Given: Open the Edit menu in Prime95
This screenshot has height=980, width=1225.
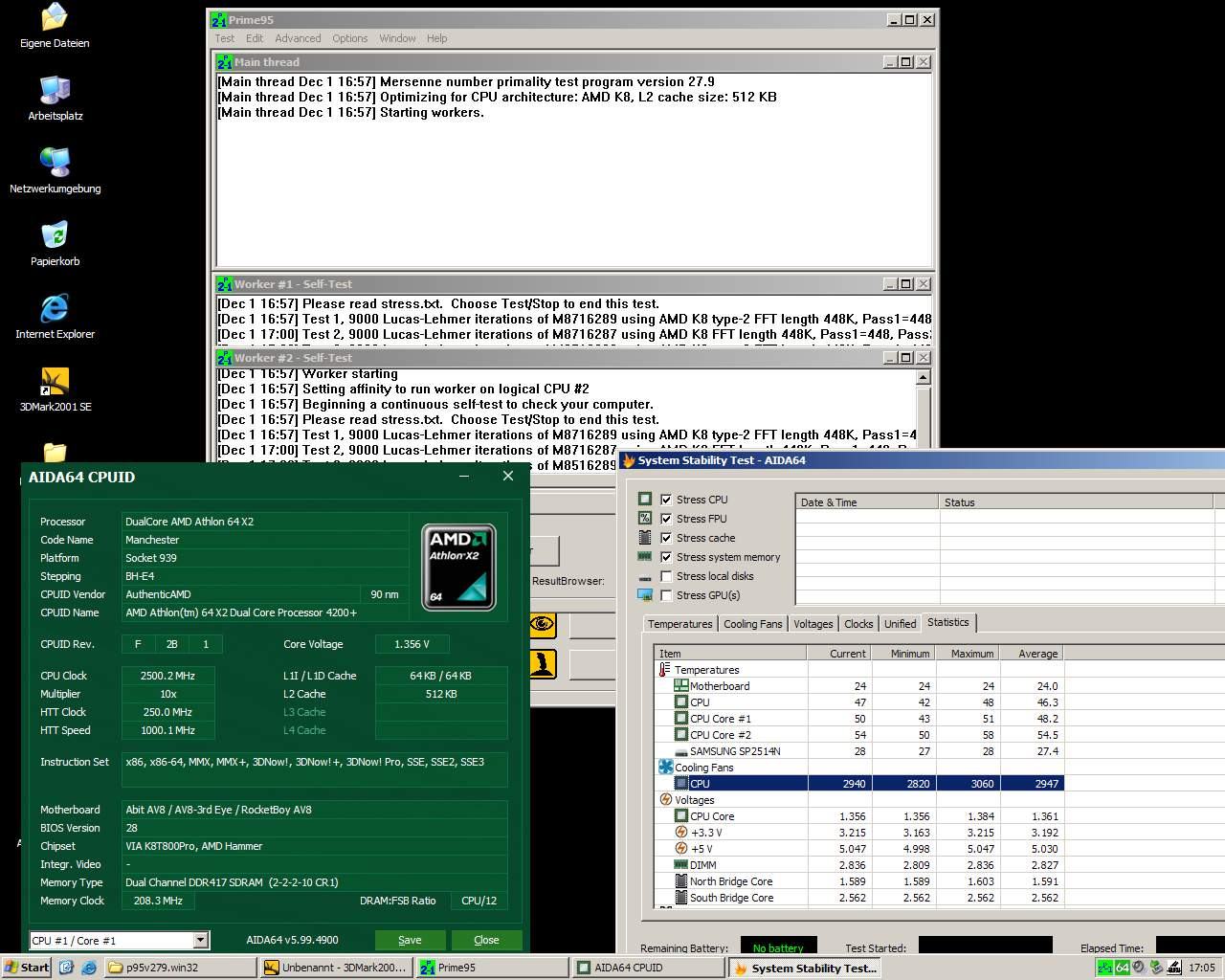Looking at the screenshot, I should [x=255, y=38].
